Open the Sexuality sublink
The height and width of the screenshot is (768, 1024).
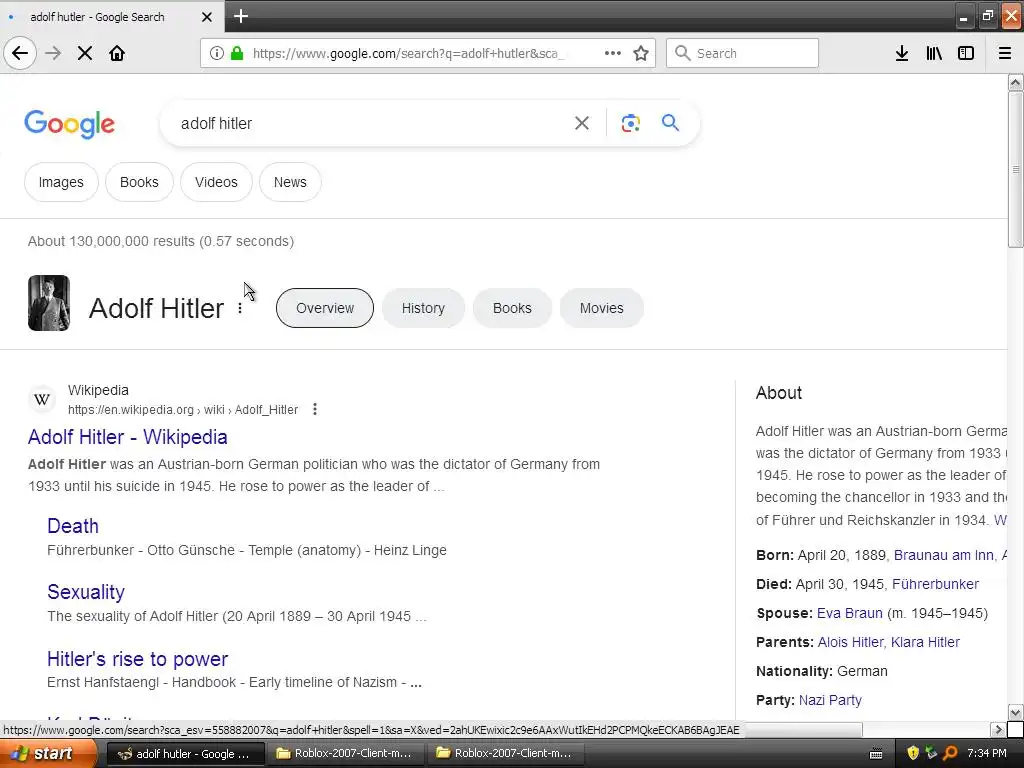[86, 592]
